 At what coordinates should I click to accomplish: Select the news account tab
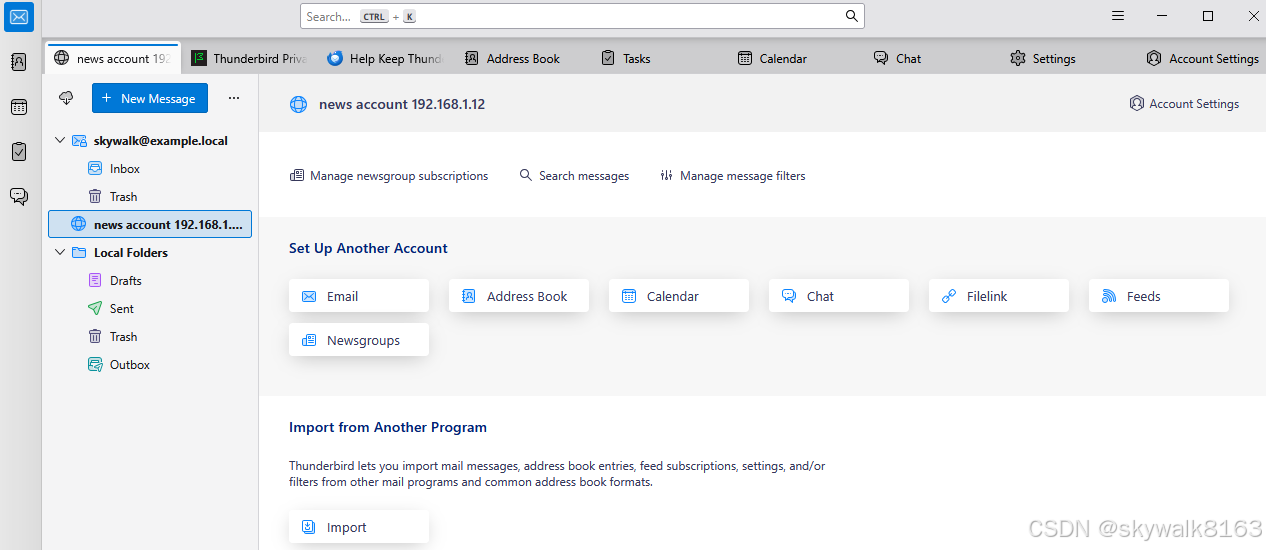coord(113,58)
